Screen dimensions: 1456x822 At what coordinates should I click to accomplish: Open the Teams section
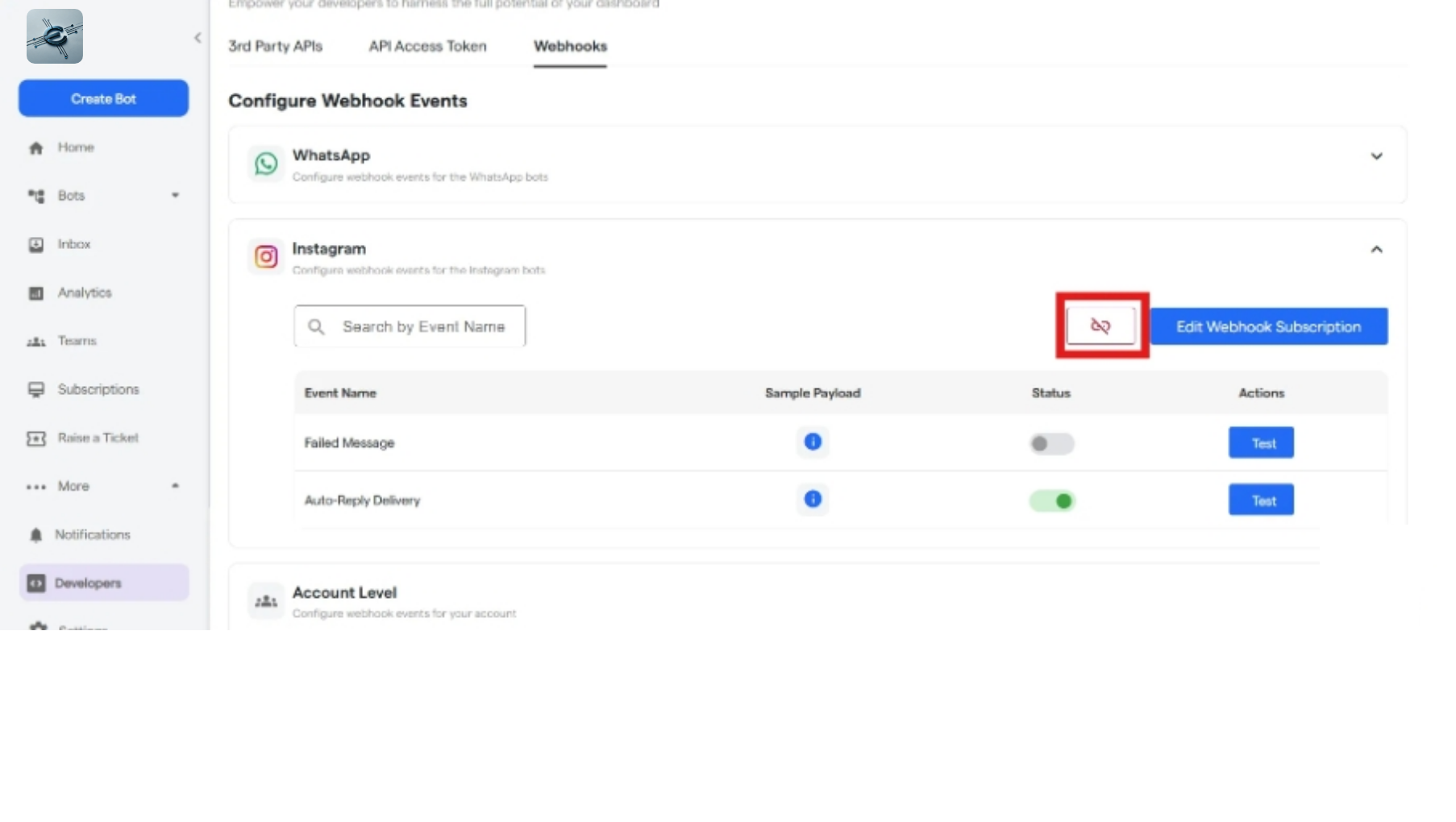[77, 341]
